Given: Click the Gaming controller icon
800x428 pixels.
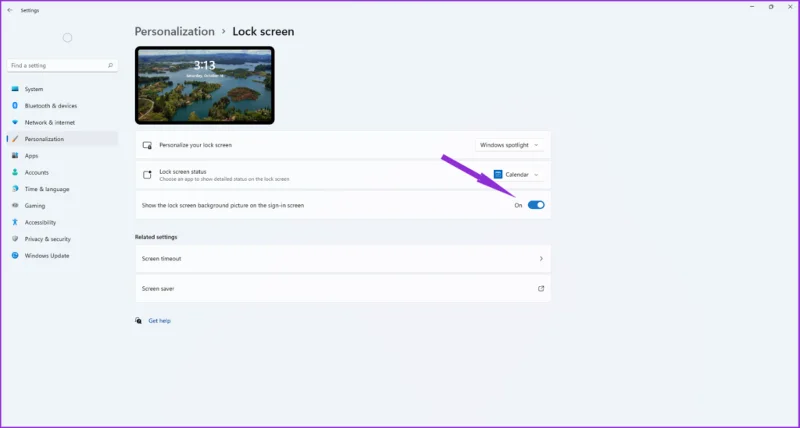Looking at the screenshot, I should click(15, 206).
